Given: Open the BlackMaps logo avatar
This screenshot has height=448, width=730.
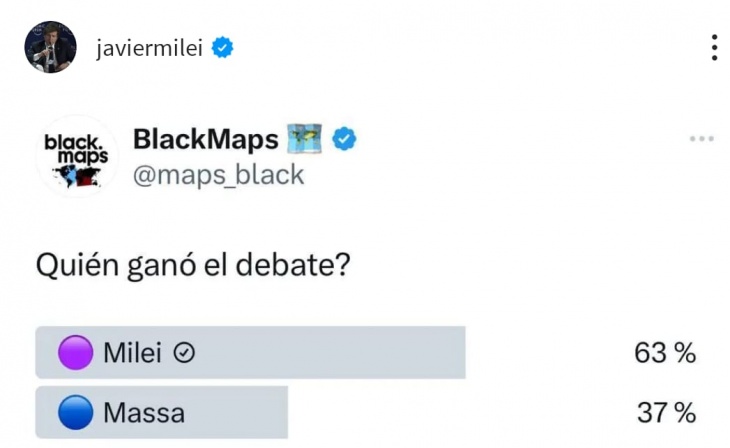Looking at the screenshot, I should coord(77,157).
